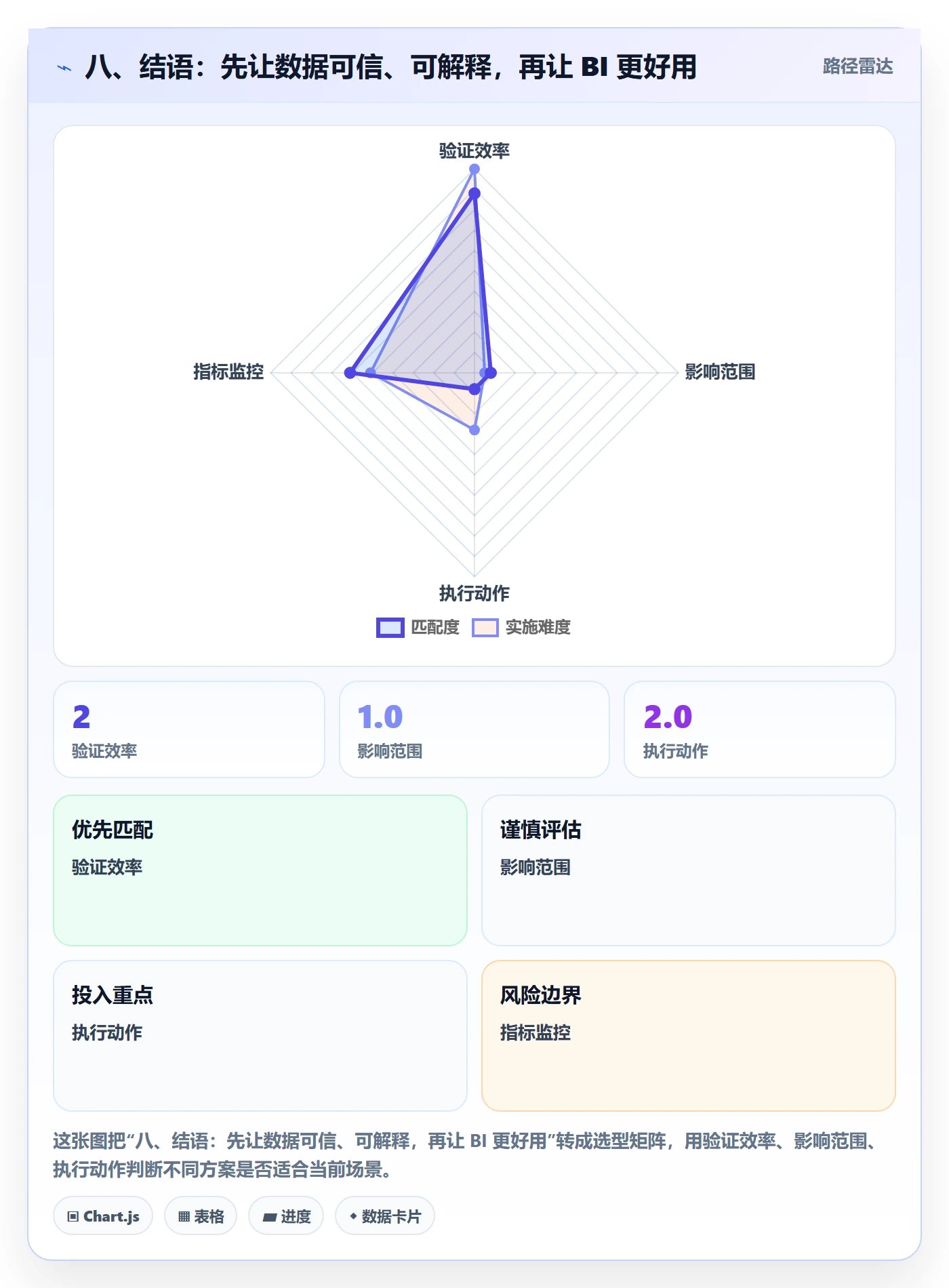Click the 实施难度 peach legend color box
Screen dimensions: 949x1288
[485, 628]
